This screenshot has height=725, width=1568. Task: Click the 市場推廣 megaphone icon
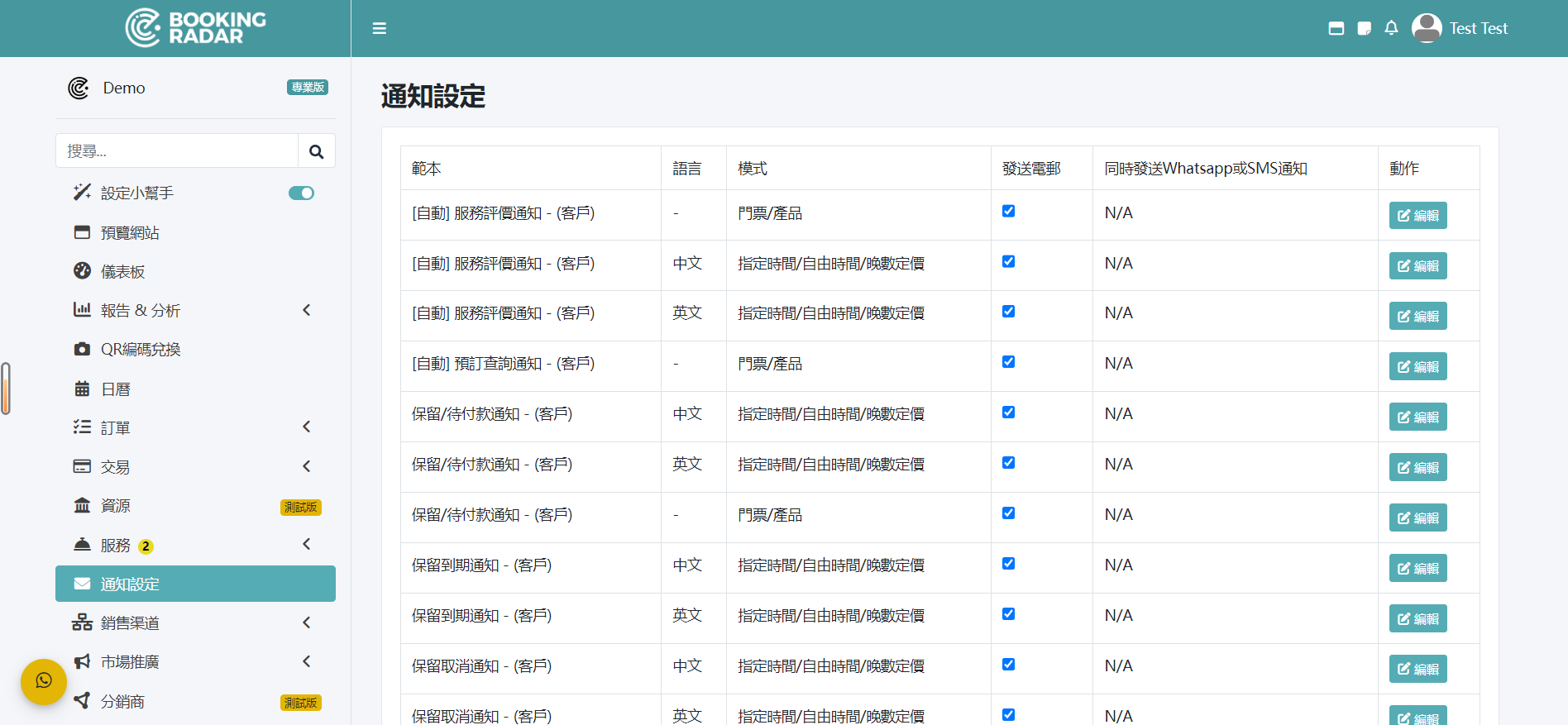(82, 661)
